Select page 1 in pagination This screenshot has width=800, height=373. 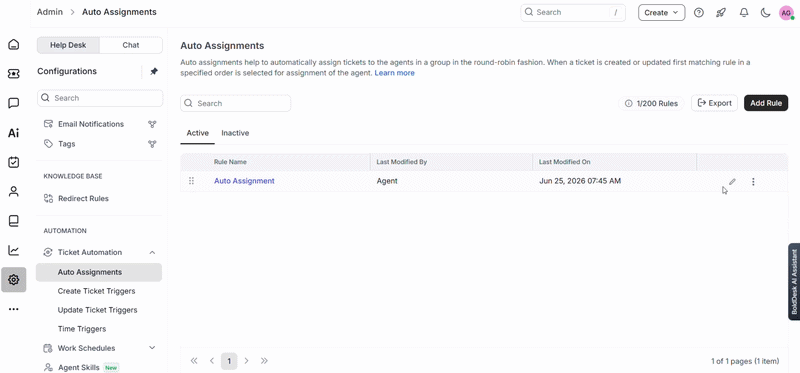229,361
